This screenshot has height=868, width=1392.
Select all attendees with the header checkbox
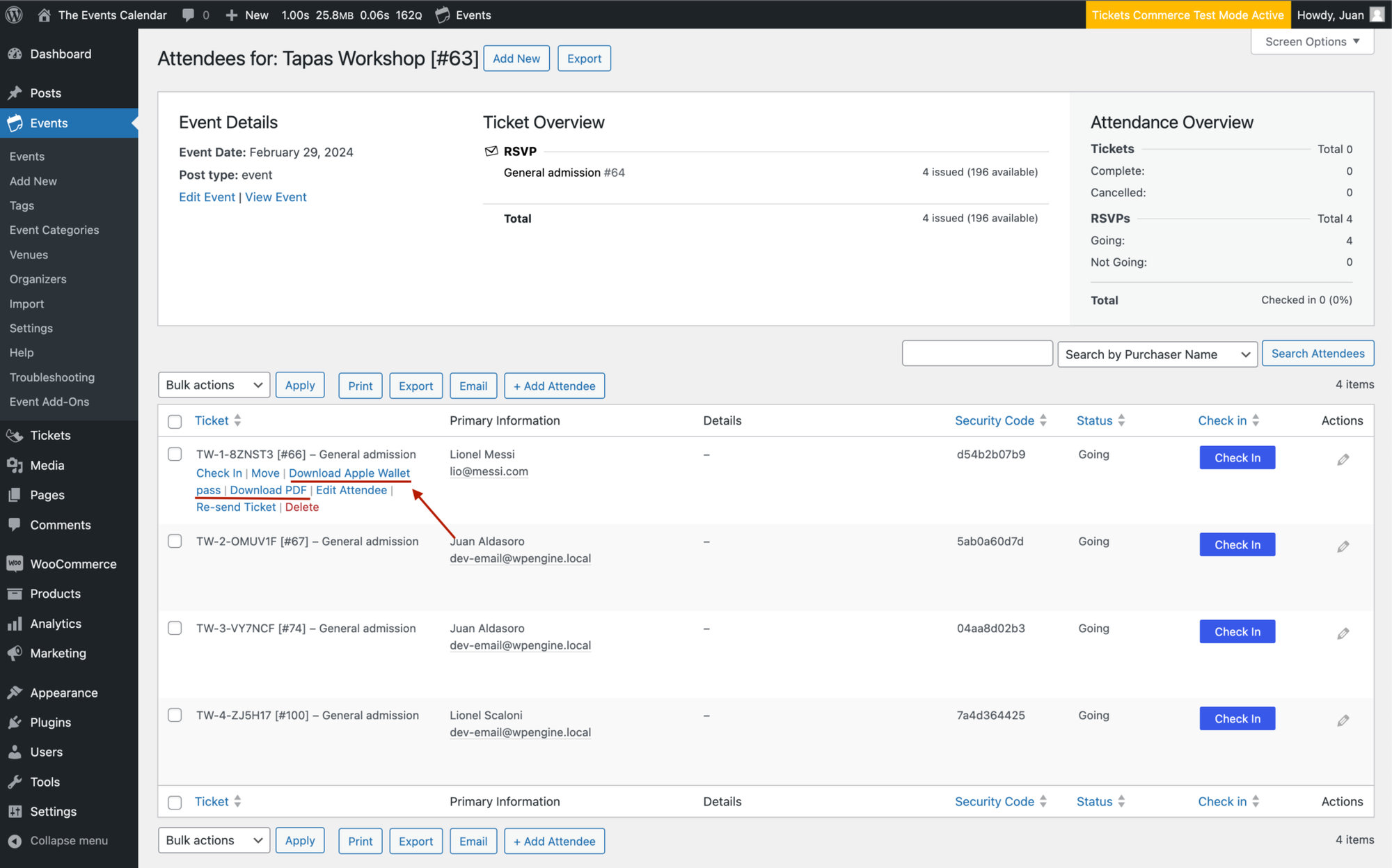tap(175, 421)
